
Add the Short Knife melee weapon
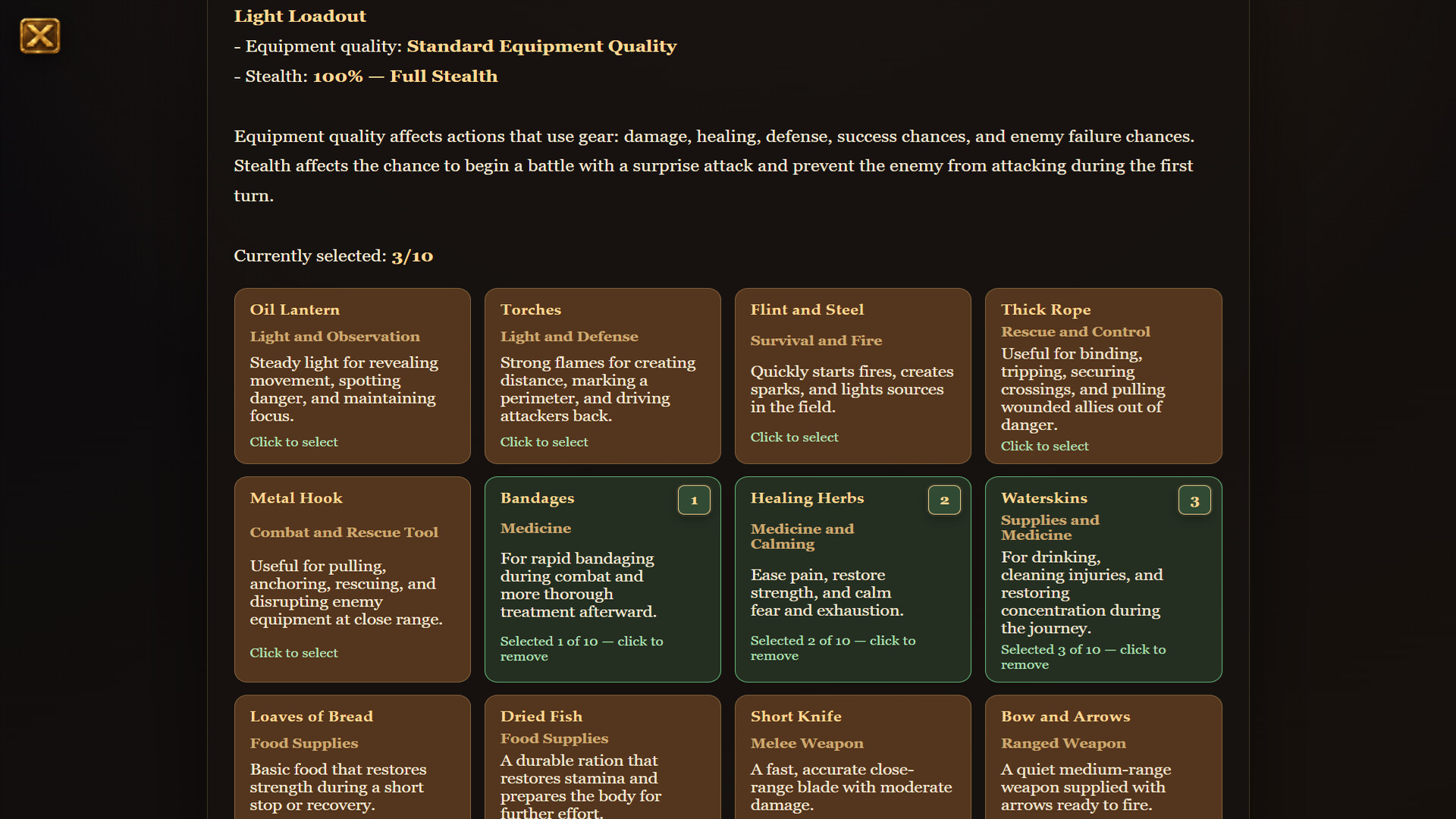tap(852, 757)
